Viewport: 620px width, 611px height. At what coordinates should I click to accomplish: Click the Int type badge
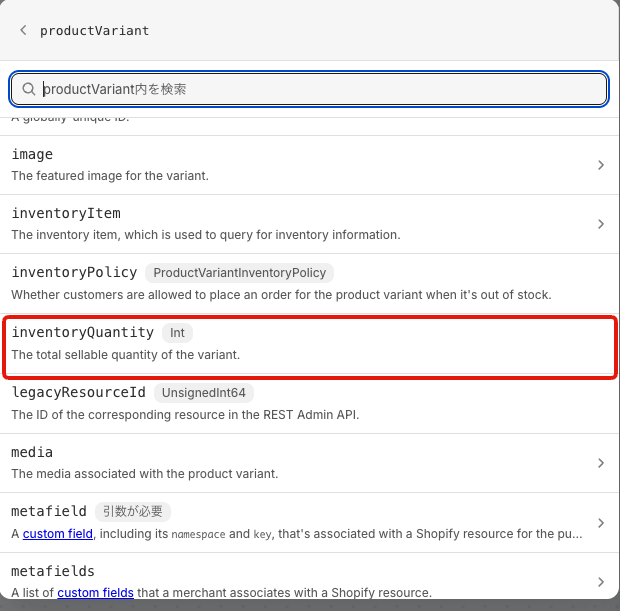click(177, 333)
